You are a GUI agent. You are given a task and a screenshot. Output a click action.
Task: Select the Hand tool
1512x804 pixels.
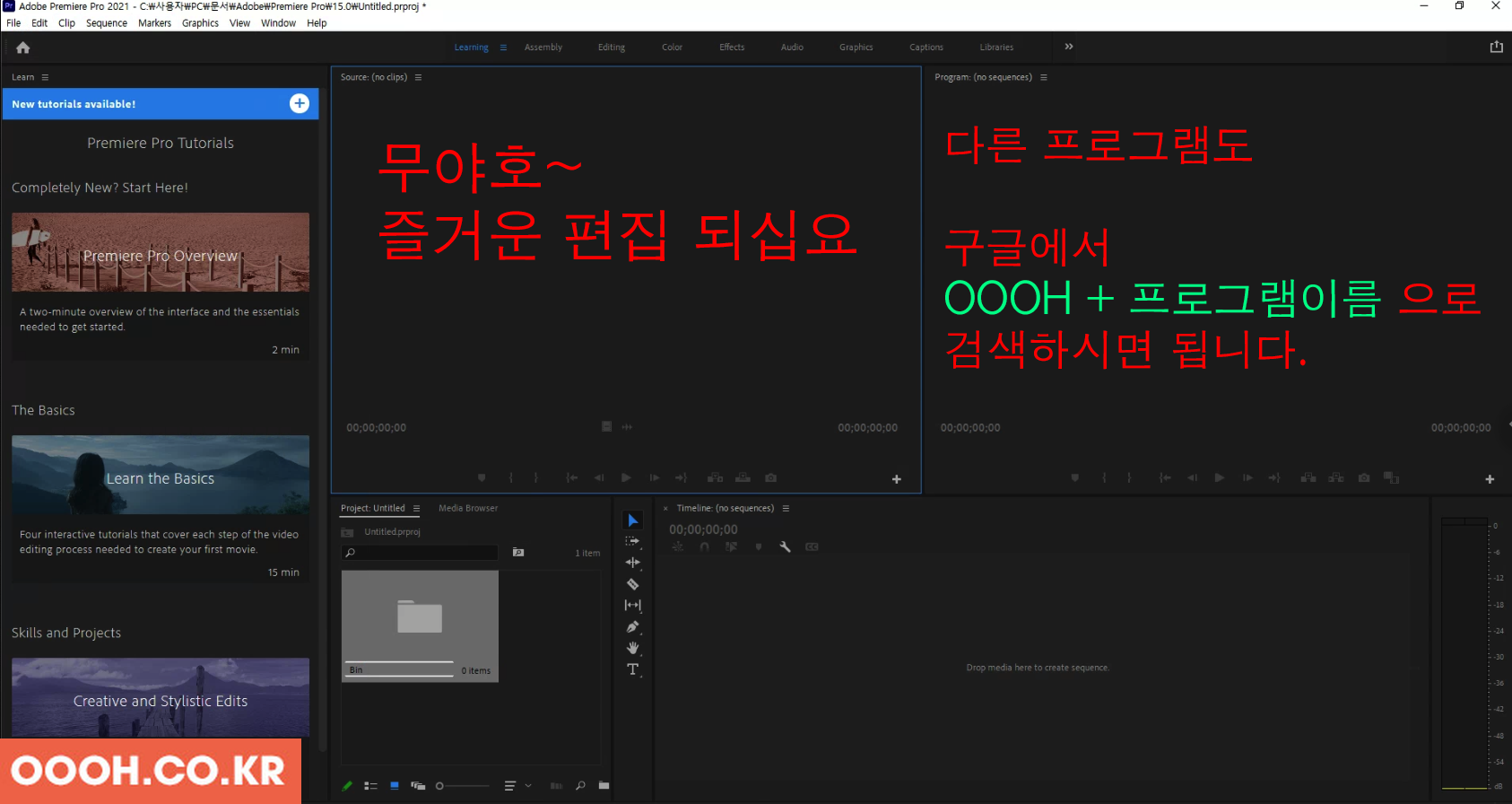pyautogui.click(x=632, y=648)
